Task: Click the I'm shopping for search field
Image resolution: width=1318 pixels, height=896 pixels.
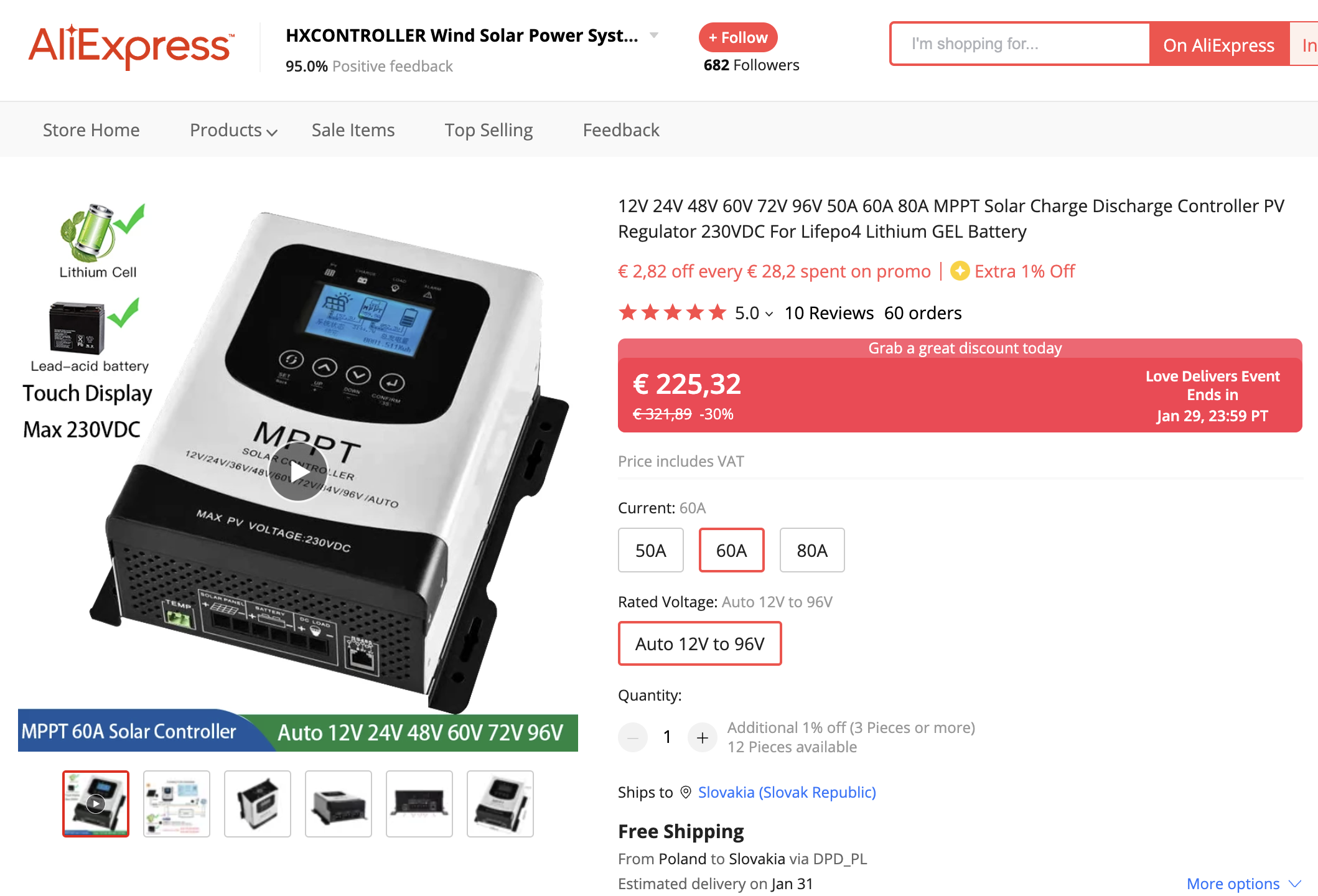Action: point(1021,44)
